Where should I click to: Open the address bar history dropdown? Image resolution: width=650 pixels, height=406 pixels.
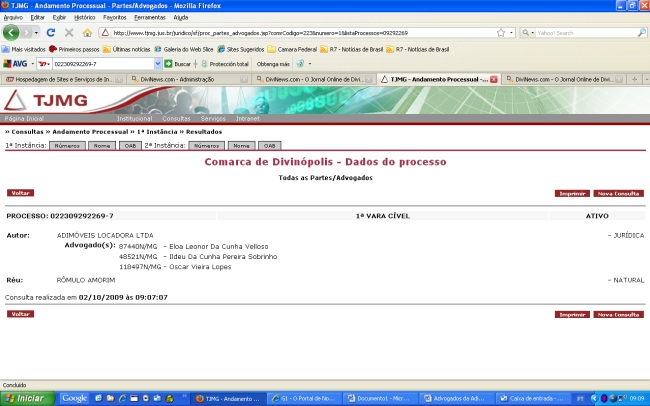(x=511, y=32)
